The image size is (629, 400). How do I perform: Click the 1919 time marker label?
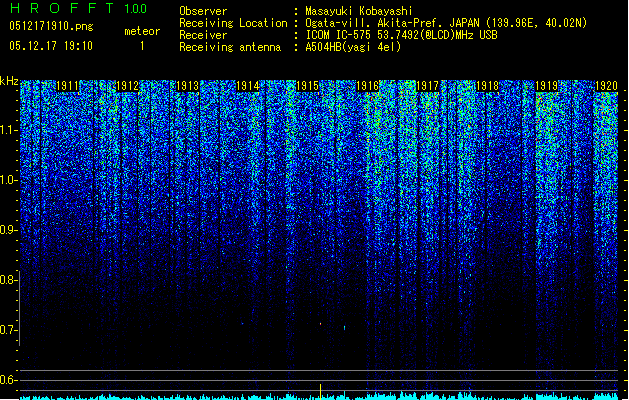547,86
